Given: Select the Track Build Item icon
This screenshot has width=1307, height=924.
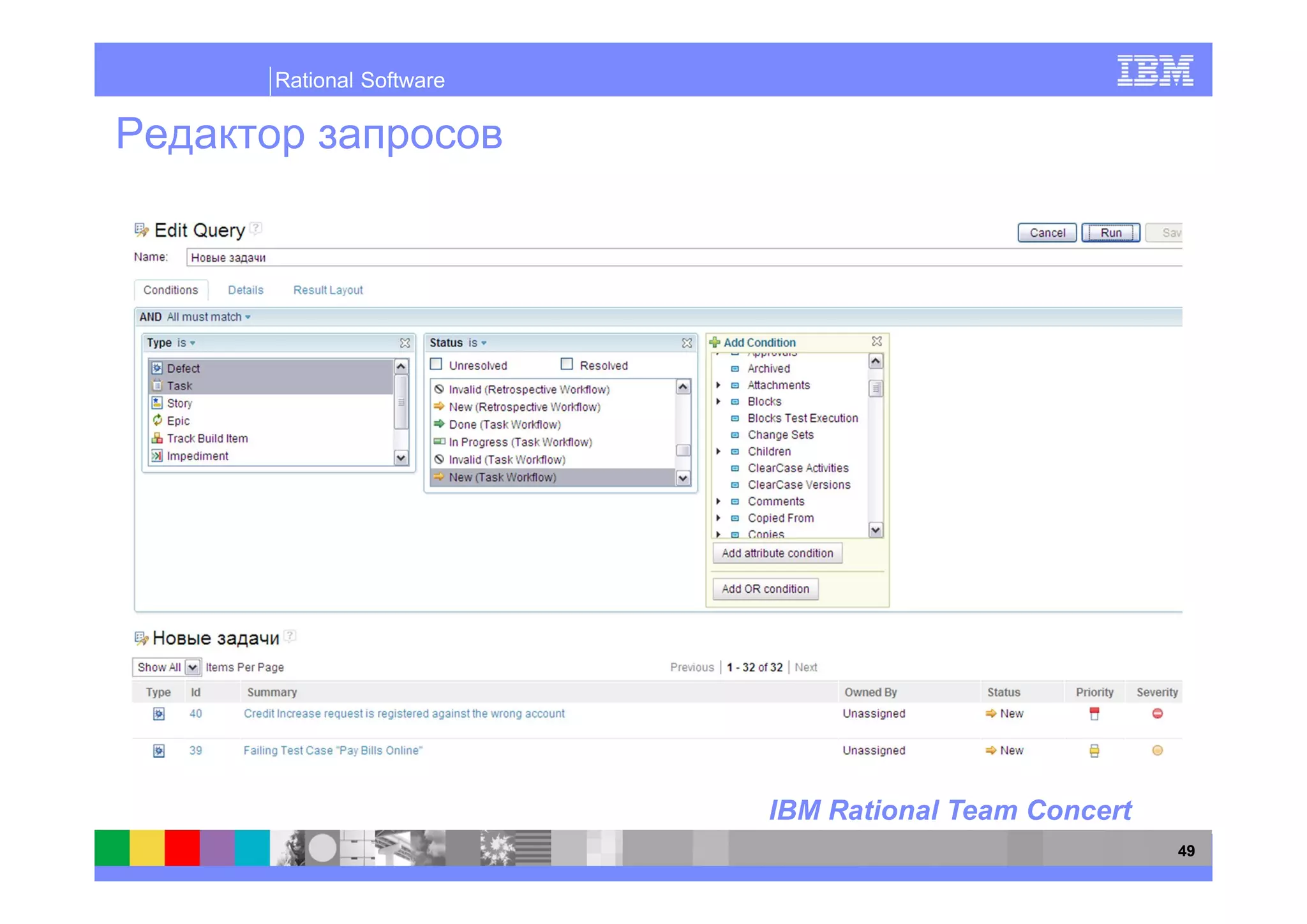Looking at the screenshot, I should pos(157,438).
